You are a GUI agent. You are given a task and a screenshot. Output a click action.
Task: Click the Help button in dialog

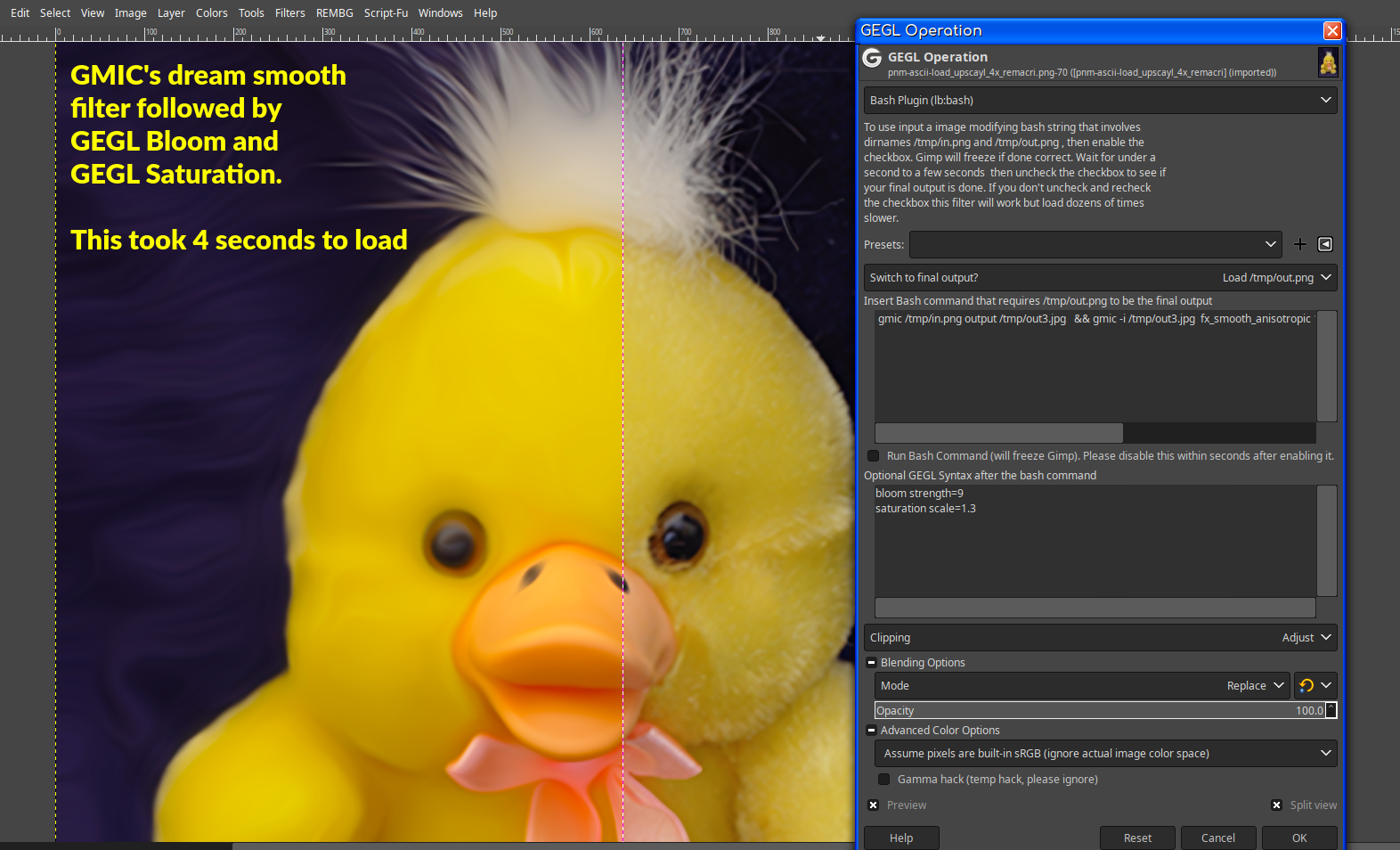tap(901, 838)
